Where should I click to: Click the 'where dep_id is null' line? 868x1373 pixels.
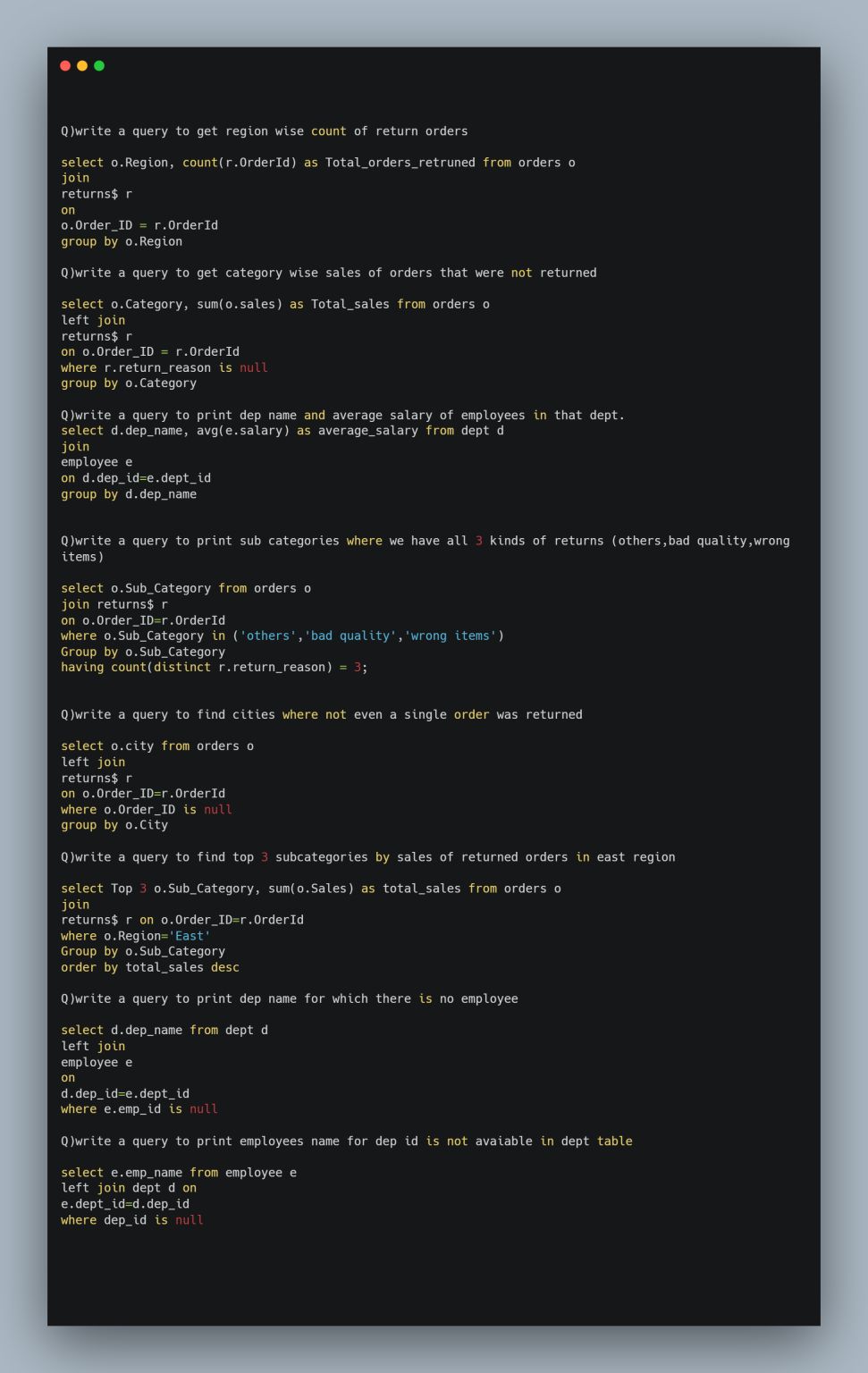(132, 1220)
